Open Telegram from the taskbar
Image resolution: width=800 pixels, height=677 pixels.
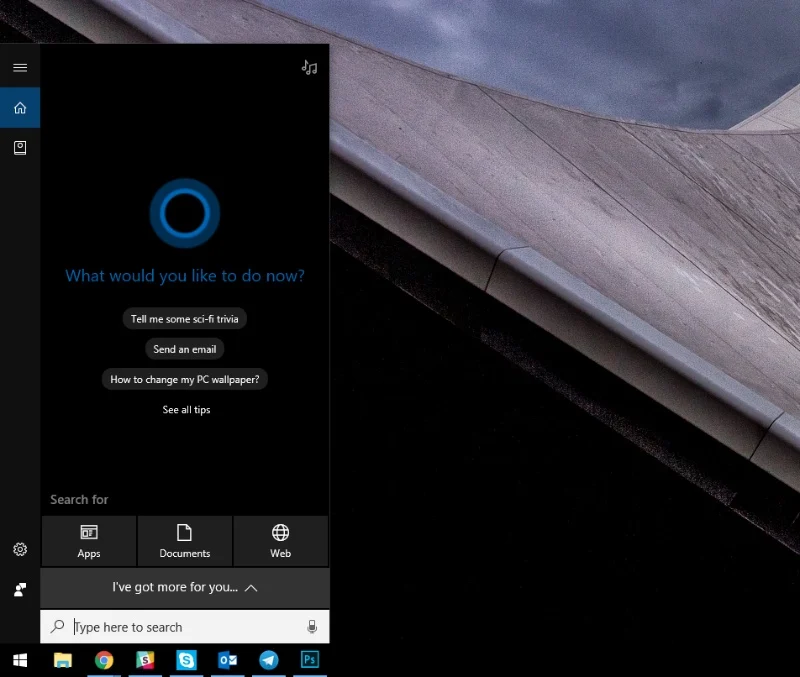269,660
